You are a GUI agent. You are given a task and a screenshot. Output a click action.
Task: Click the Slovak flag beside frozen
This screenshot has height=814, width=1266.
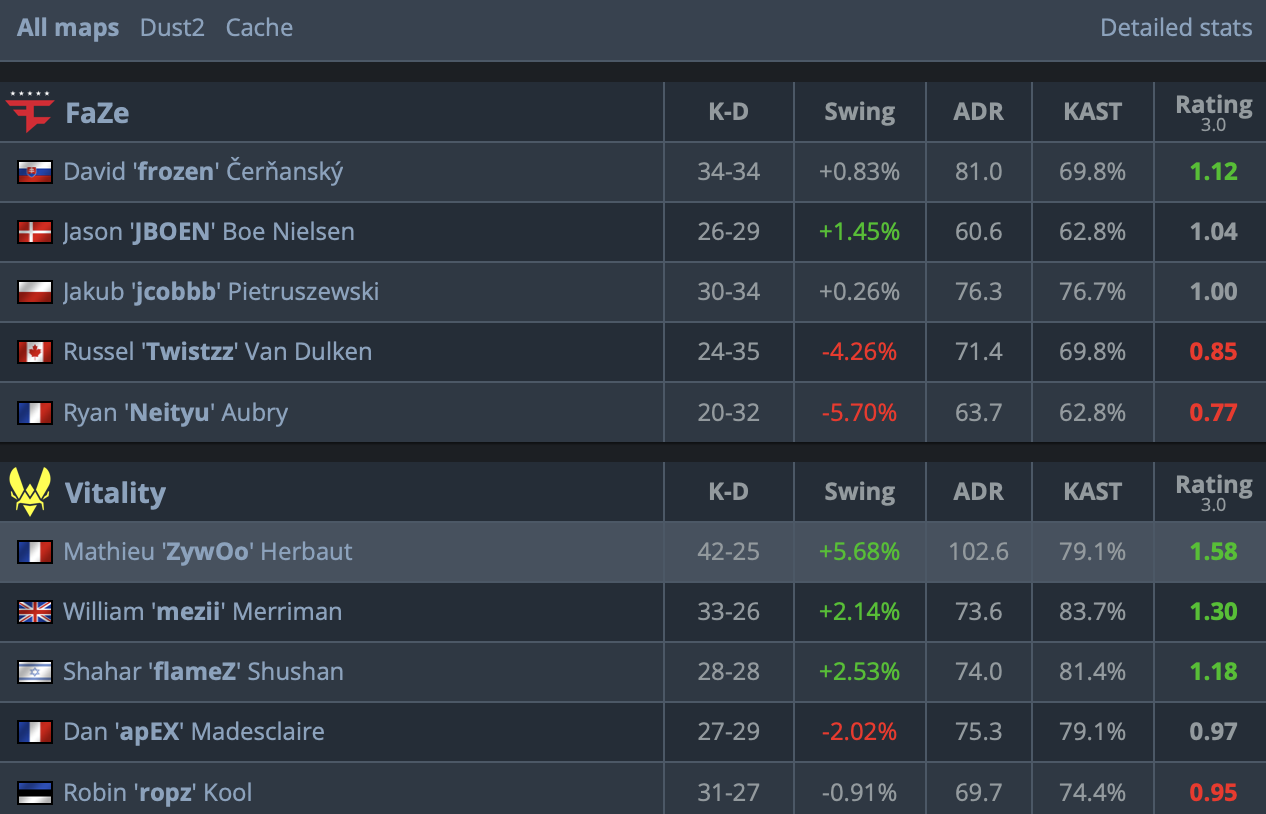[x=35, y=172]
